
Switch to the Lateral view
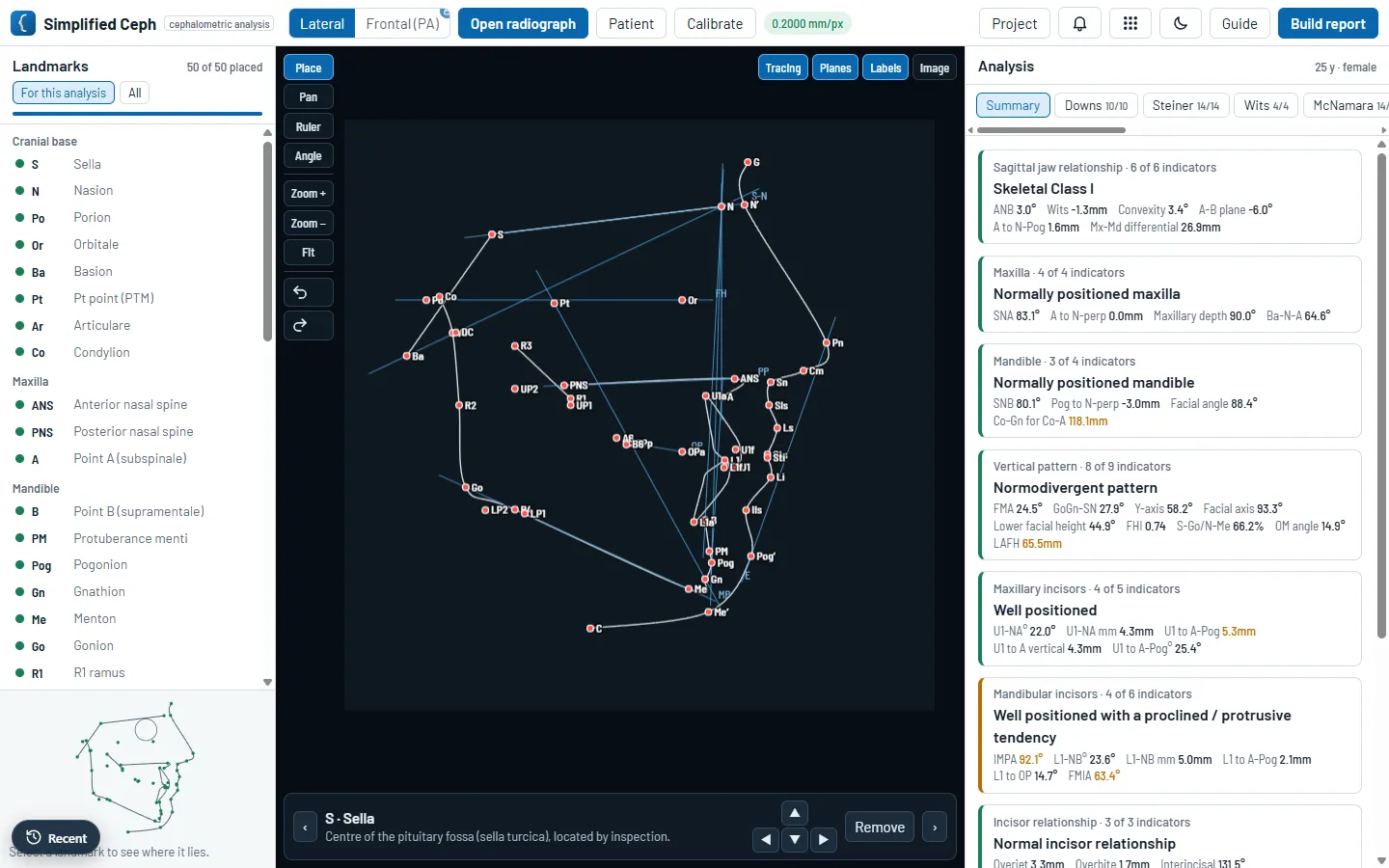click(x=322, y=23)
